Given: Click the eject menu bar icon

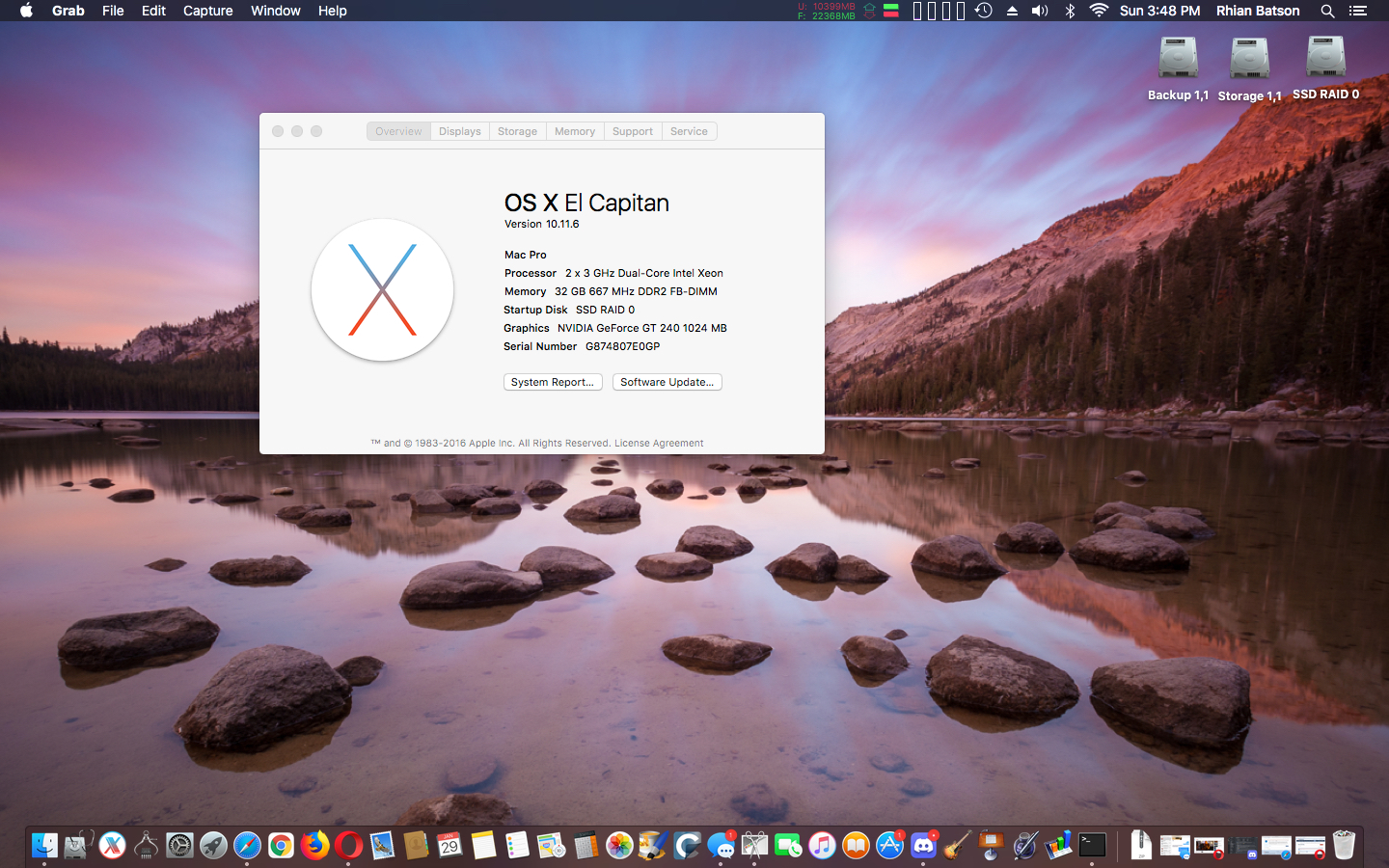Looking at the screenshot, I should coord(1012,11).
